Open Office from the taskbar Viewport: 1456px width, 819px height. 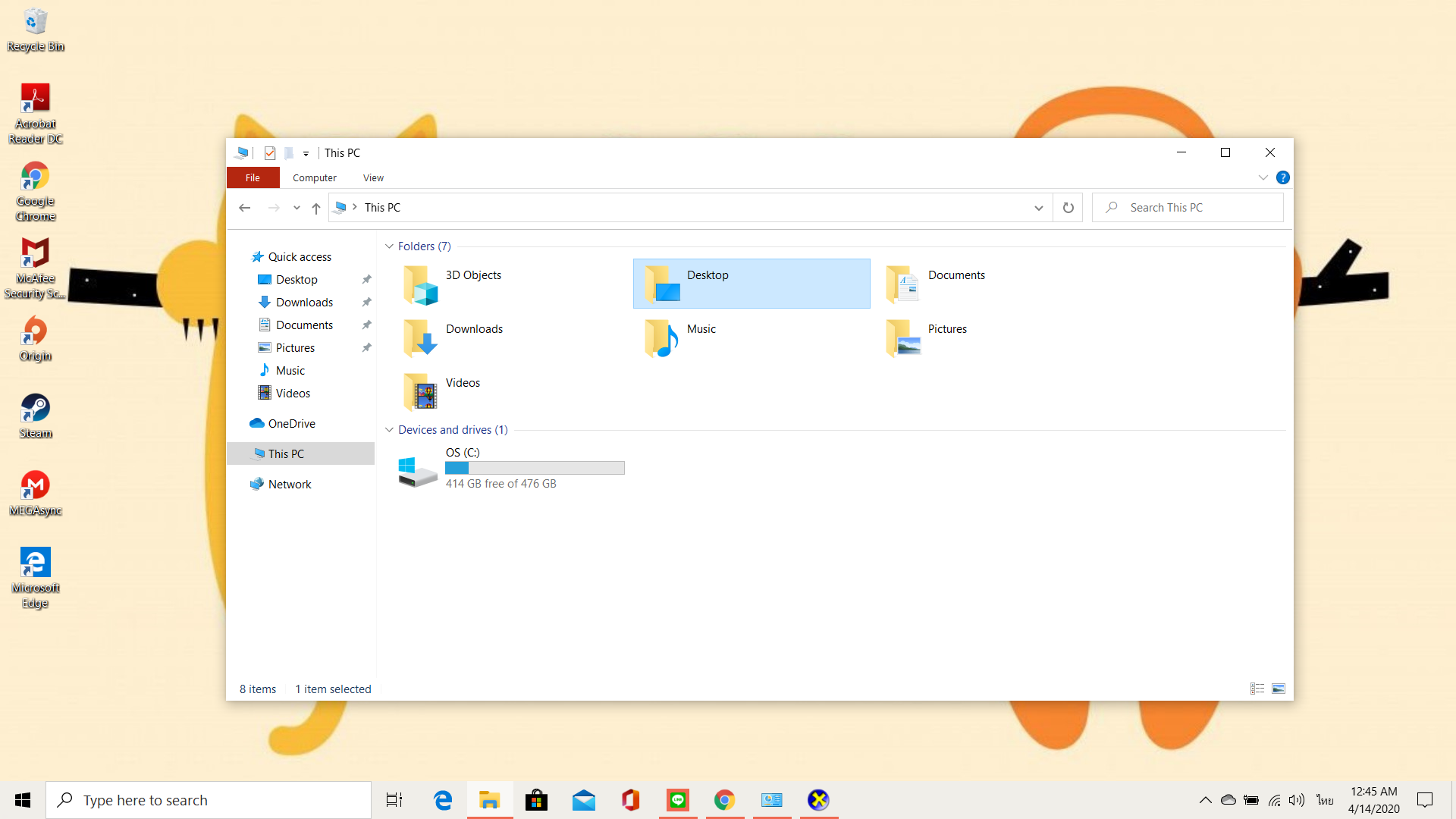[x=630, y=800]
